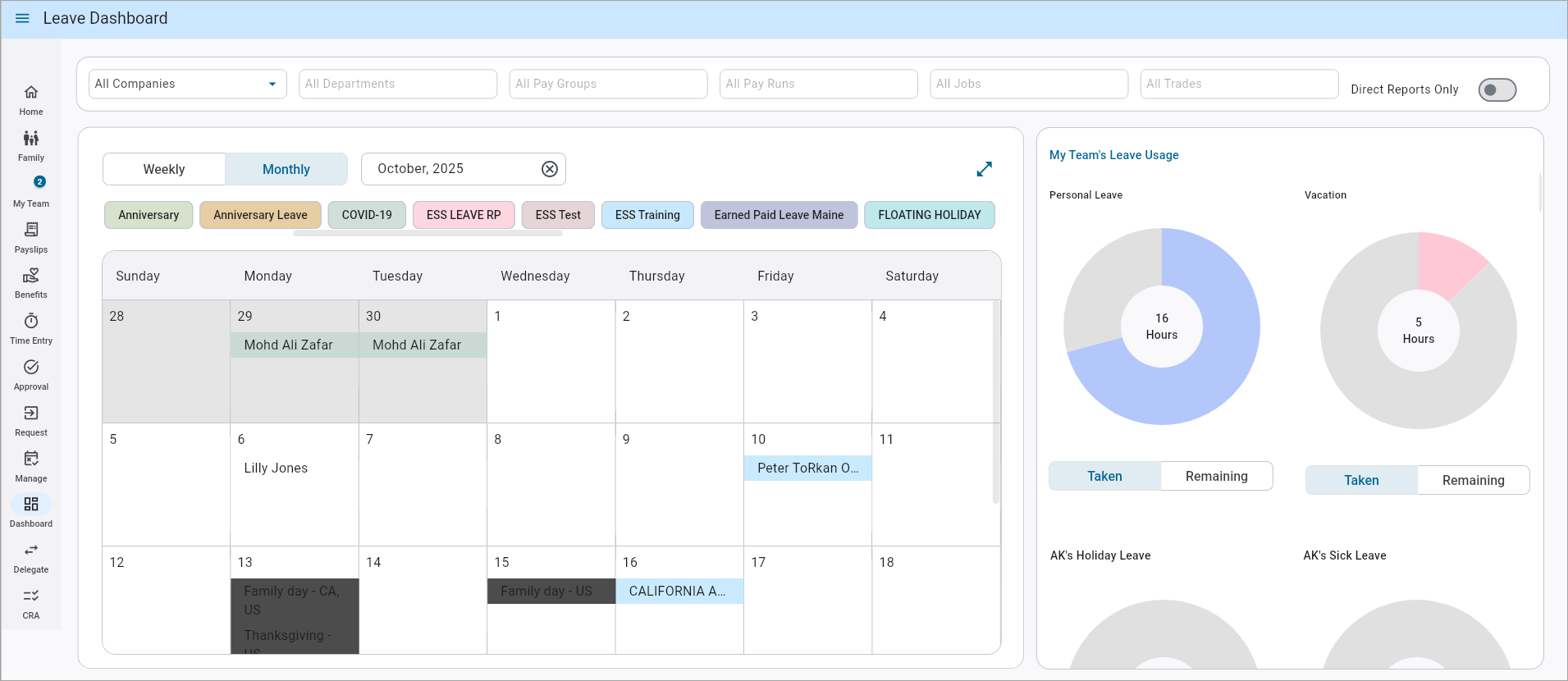Click the ESS Training leave type chip
1568x681 pixels.
tap(647, 215)
